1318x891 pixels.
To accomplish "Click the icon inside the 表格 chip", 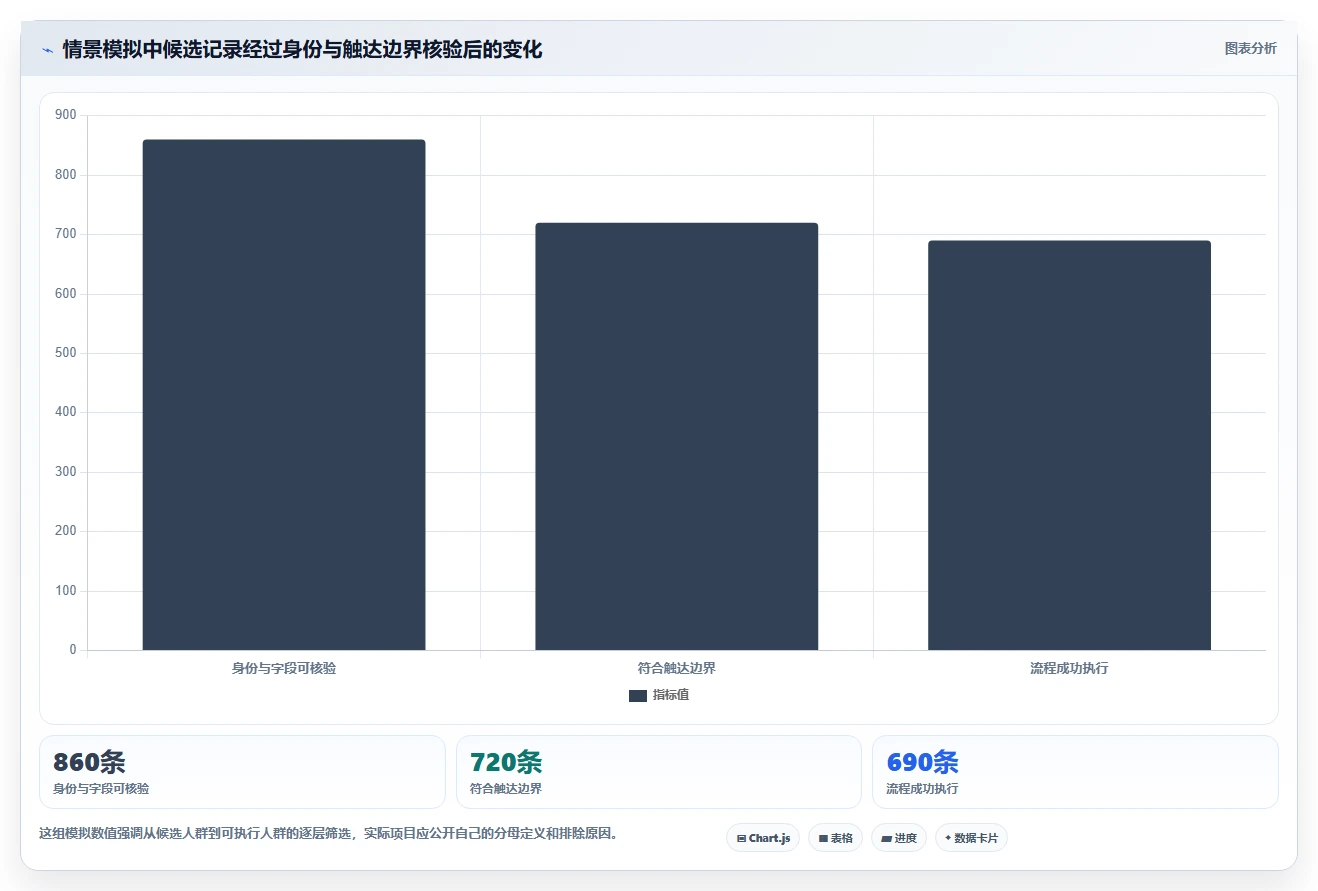I will coord(823,839).
